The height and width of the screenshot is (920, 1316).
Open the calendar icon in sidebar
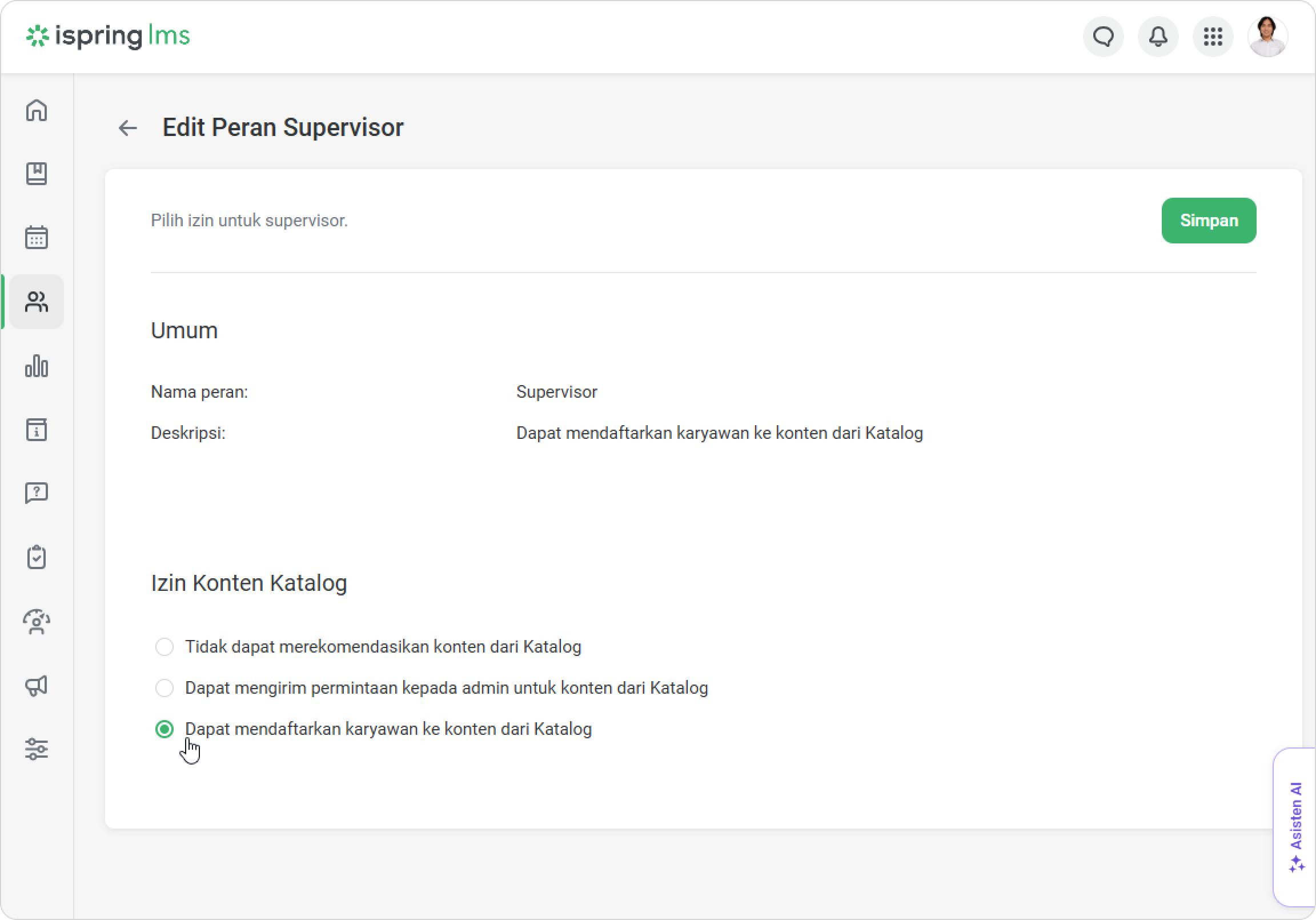tap(37, 237)
